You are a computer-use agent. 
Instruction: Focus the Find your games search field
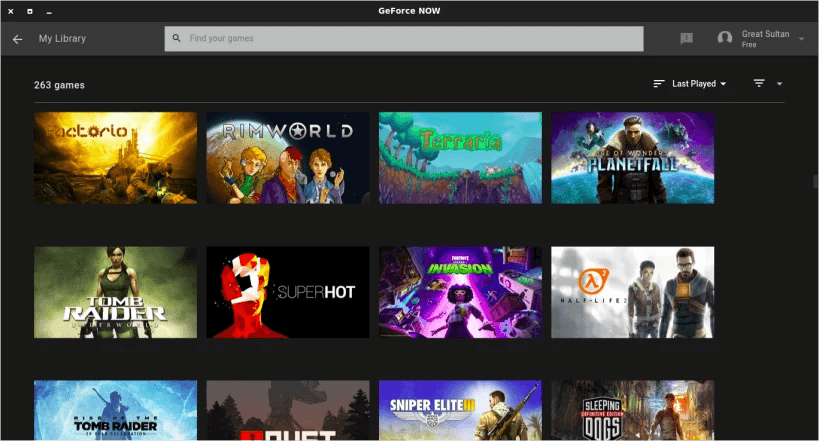404,39
